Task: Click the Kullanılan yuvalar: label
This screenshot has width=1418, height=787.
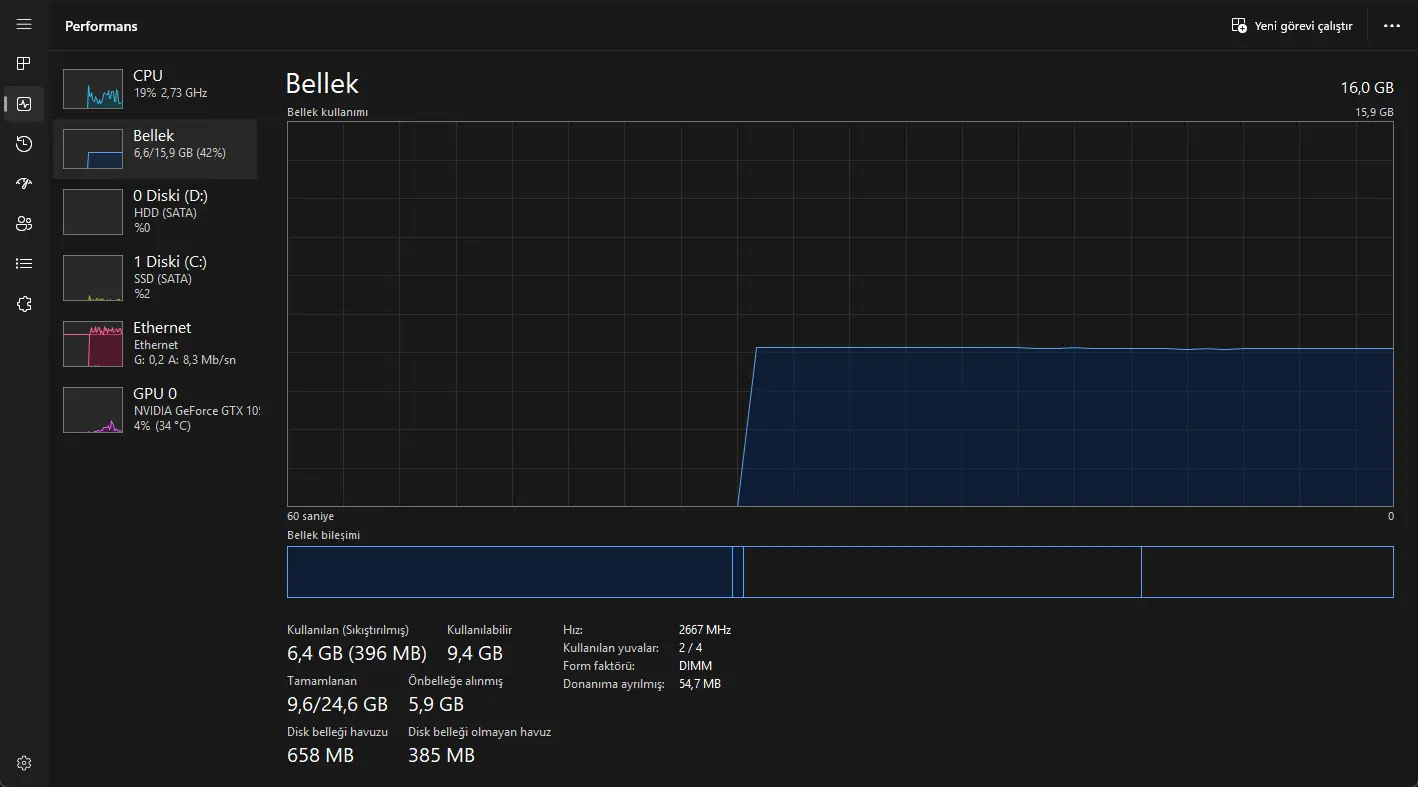Action: [x=610, y=648]
